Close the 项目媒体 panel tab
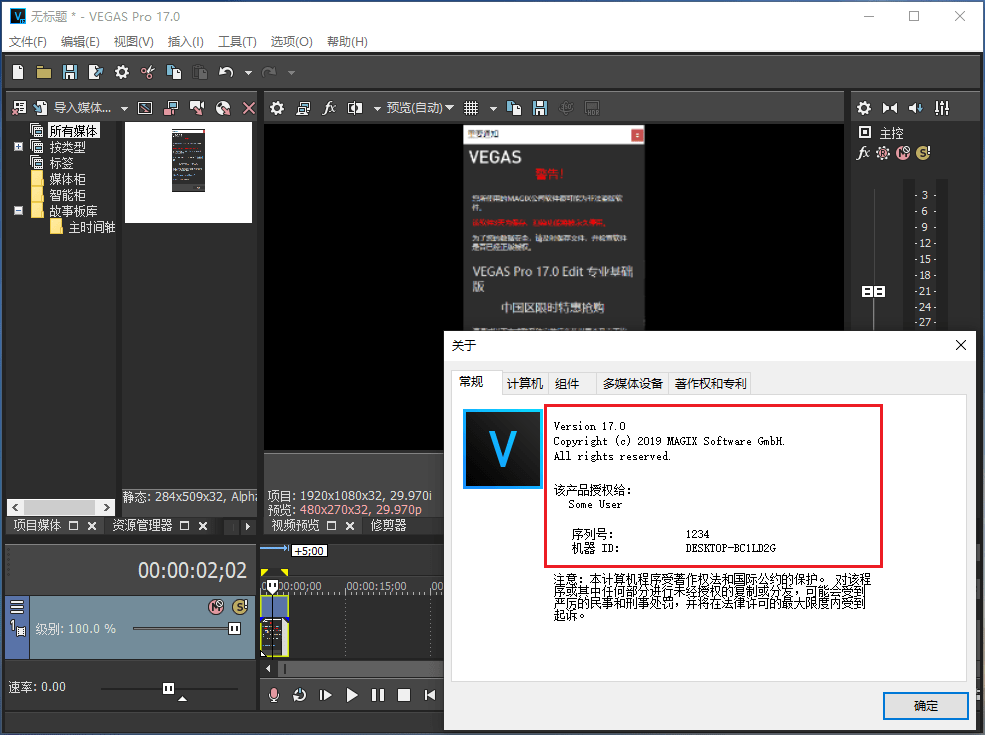Viewport: 985px width, 735px height. (x=92, y=526)
